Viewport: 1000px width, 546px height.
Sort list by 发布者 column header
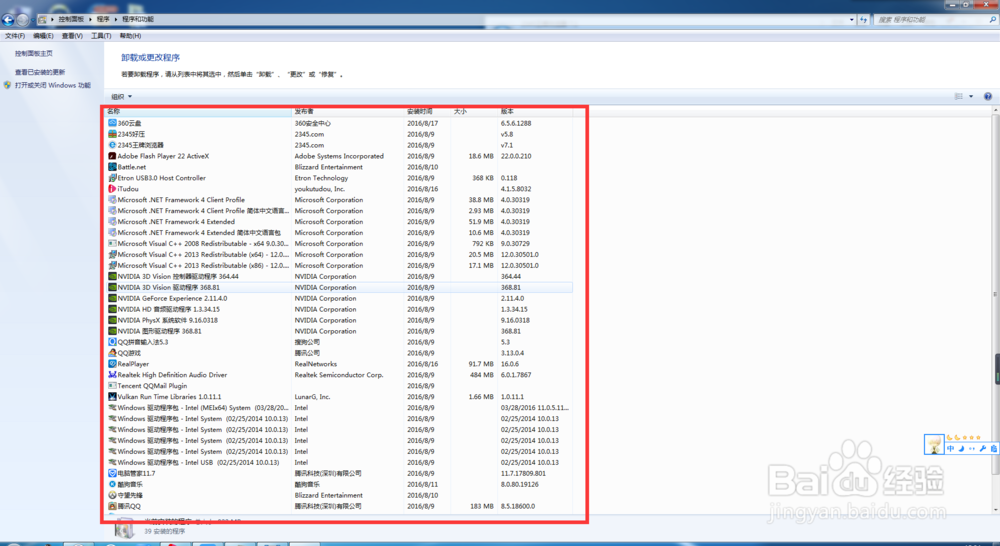[348, 112]
